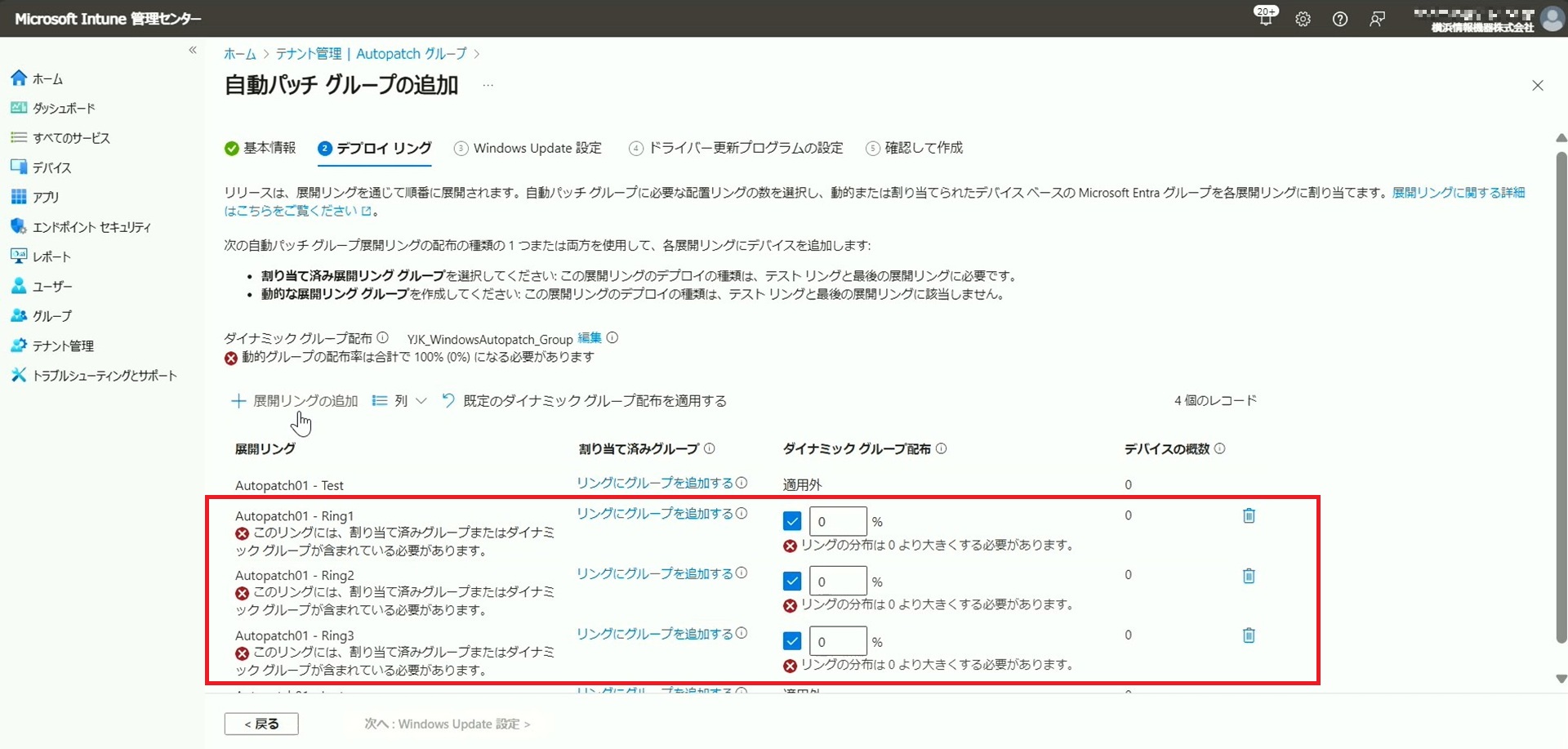Viewport: 1568px width, 749px height.
Task: Click the vertical scrollbar thumb
Action: click(1561, 398)
